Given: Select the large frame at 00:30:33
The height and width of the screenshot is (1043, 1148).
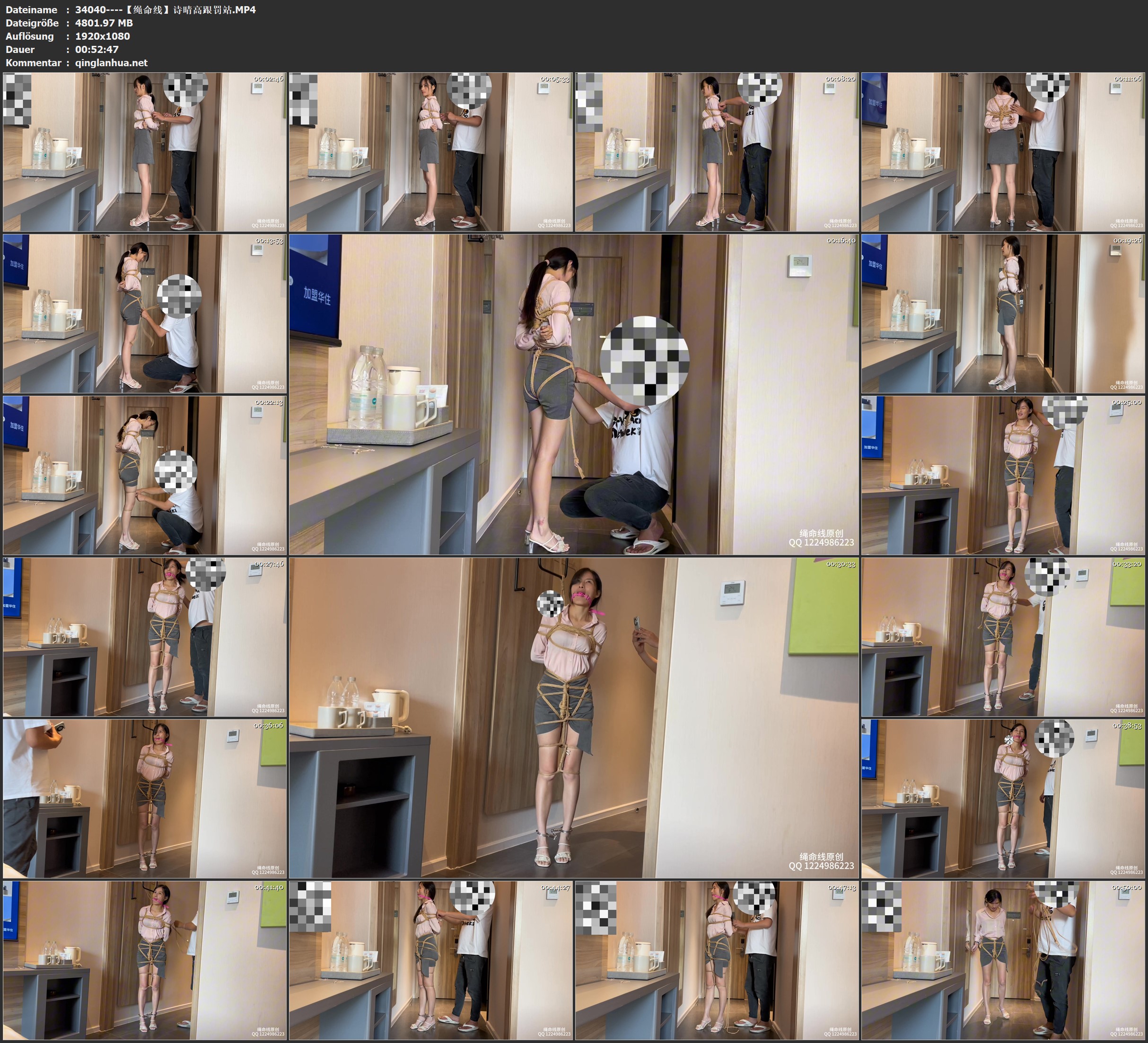Looking at the screenshot, I should [573, 717].
